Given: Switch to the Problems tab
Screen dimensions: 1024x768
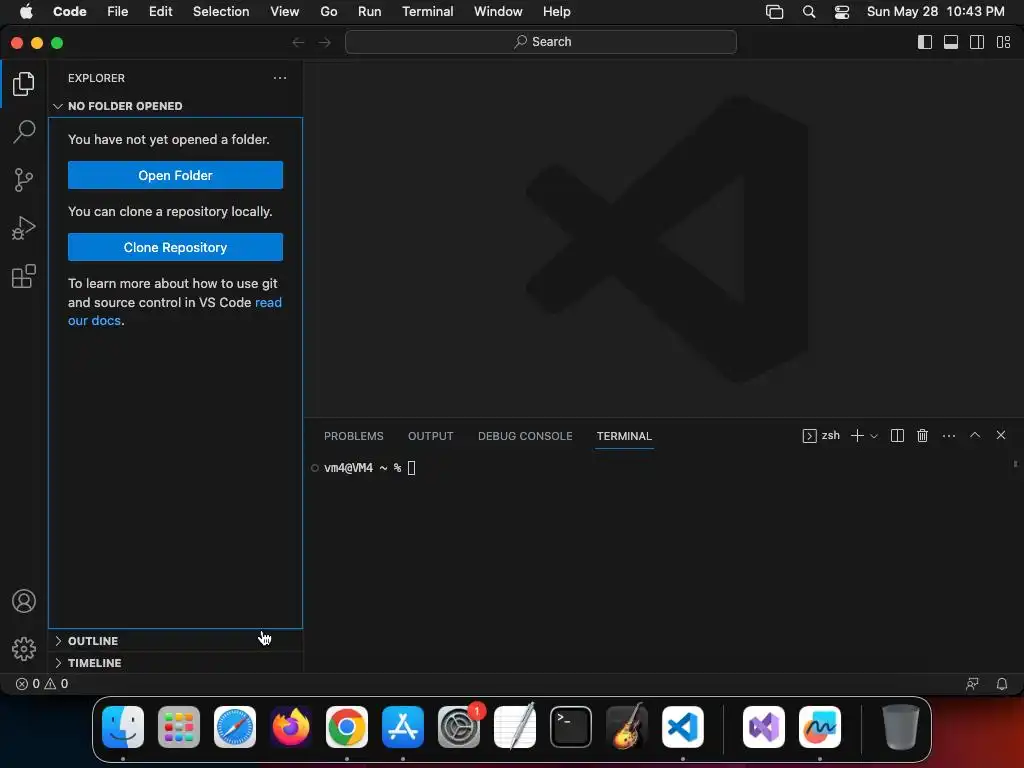Looking at the screenshot, I should click(353, 436).
